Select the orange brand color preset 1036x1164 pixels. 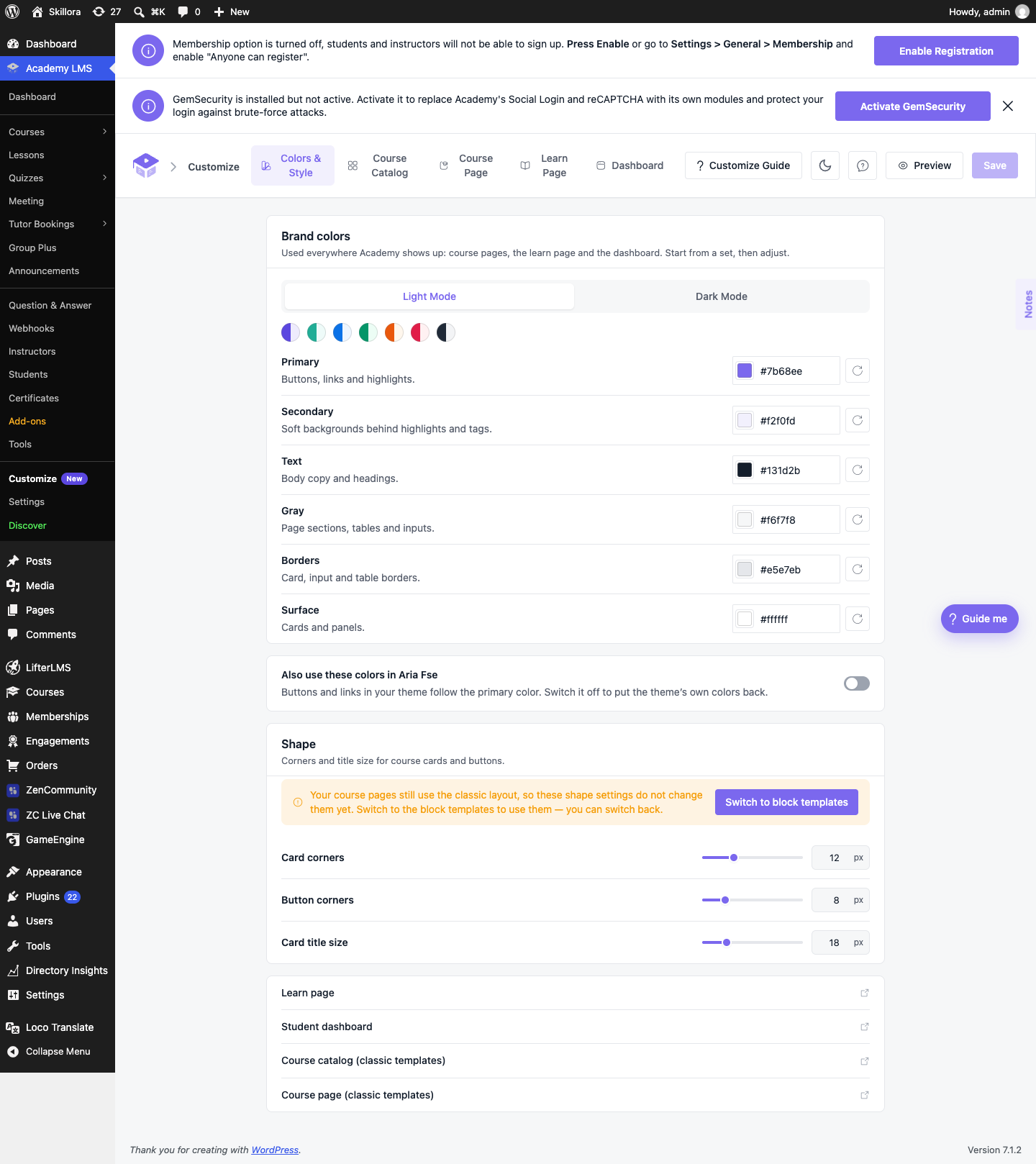[394, 332]
